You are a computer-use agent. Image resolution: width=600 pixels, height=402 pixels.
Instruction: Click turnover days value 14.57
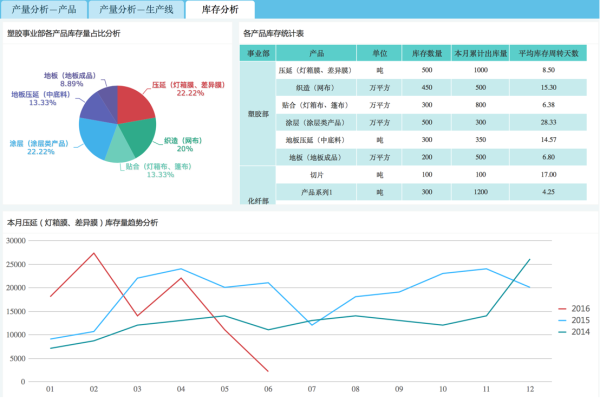(x=548, y=140)
